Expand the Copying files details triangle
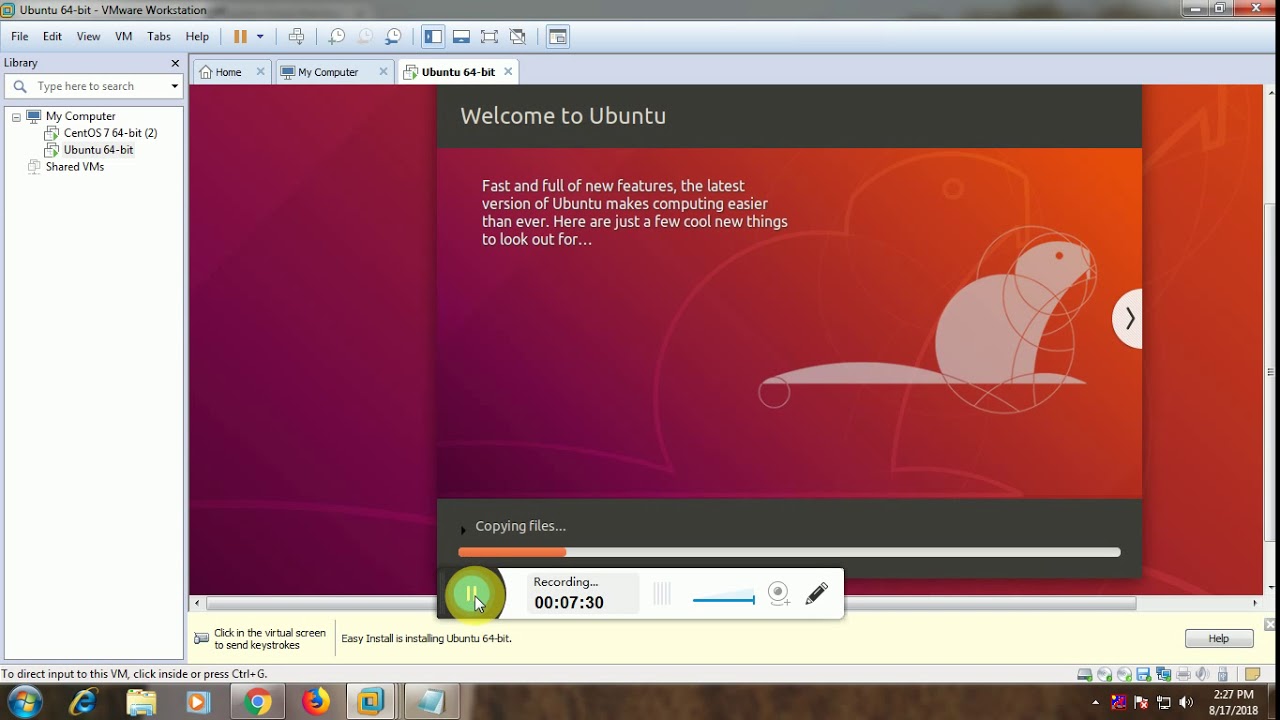 [463, 529]
